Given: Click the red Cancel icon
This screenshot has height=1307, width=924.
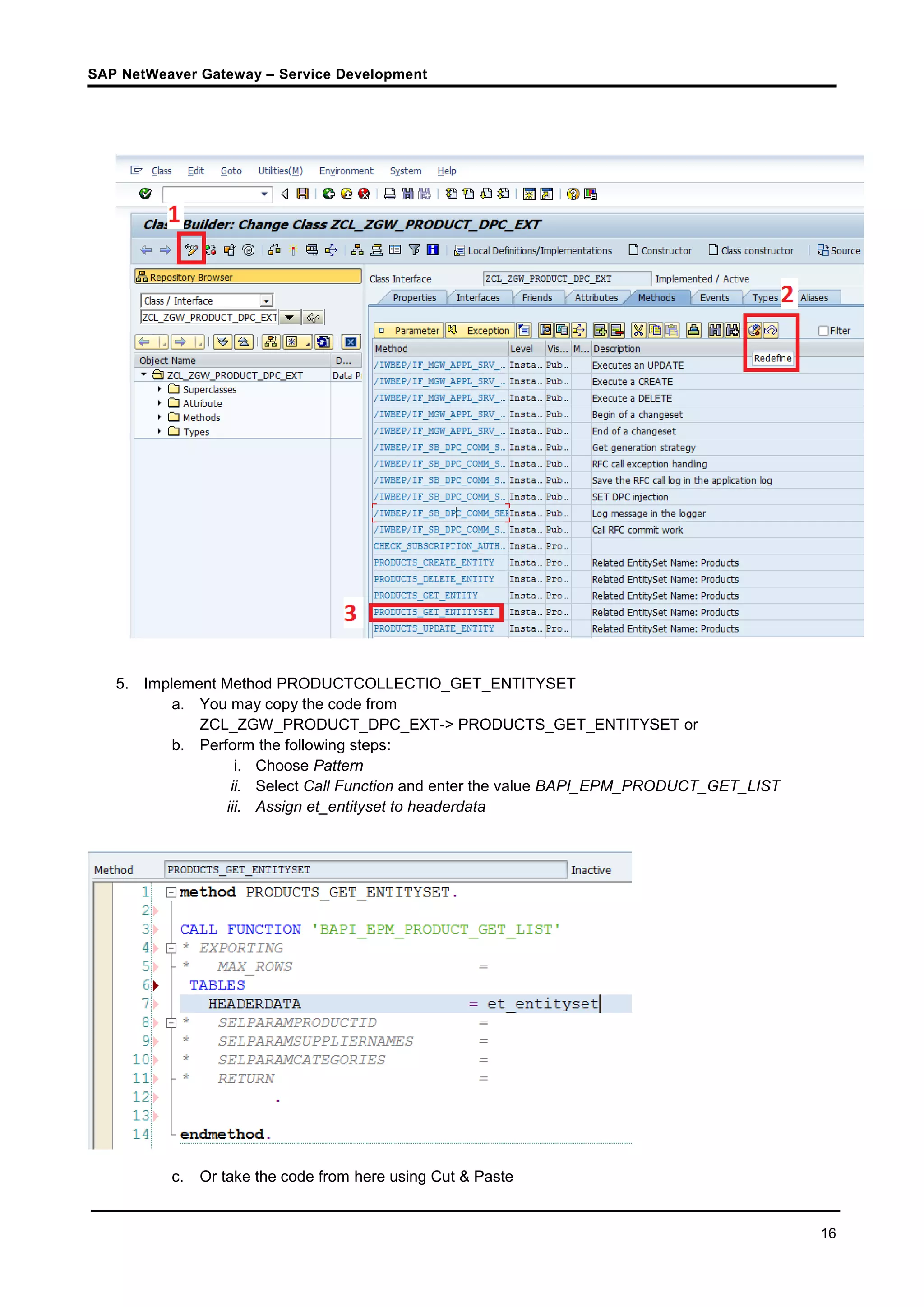Looking at the screenshot, I should click(363, 194).
